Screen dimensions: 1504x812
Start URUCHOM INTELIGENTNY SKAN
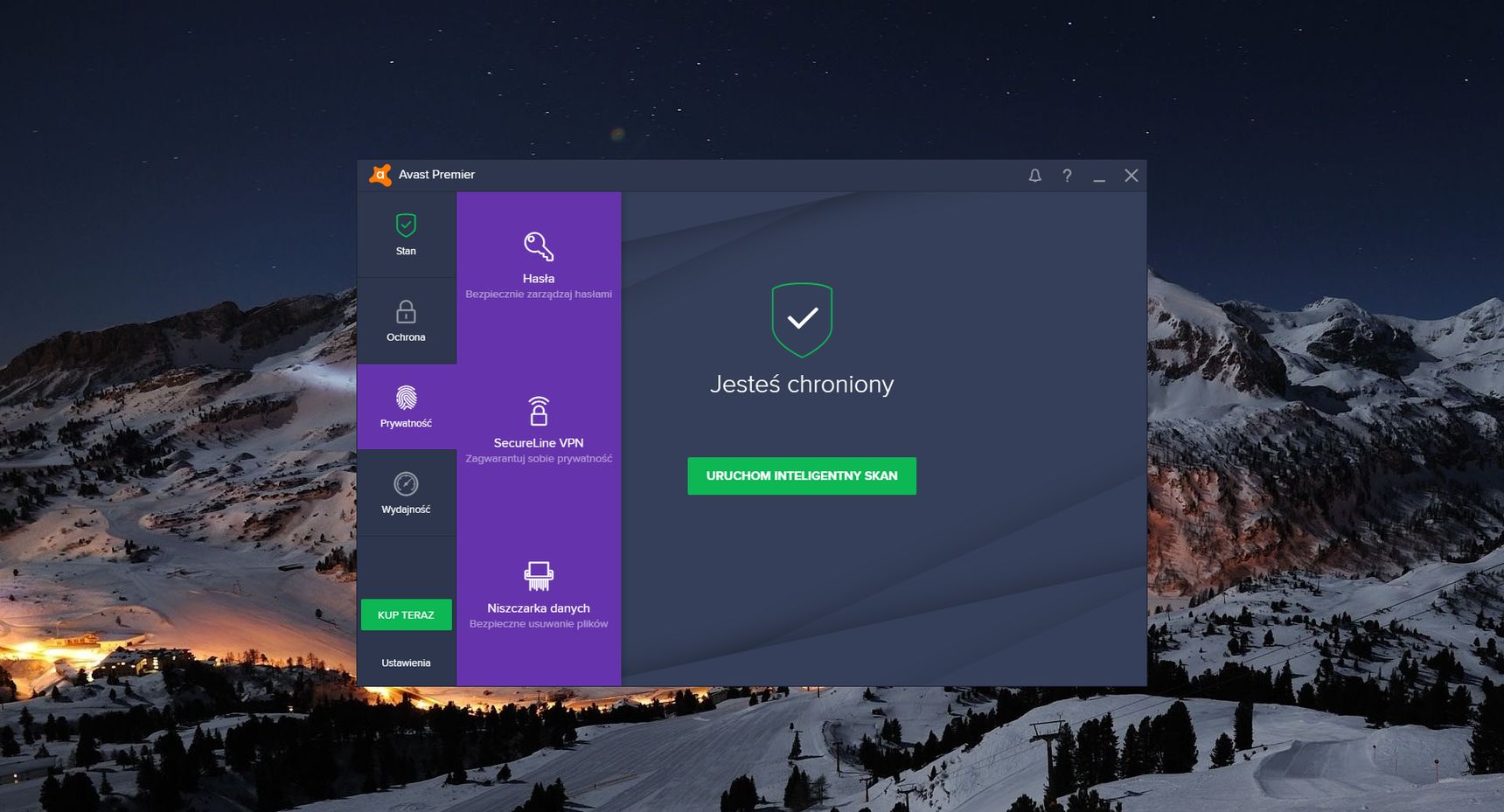[802, 475]
